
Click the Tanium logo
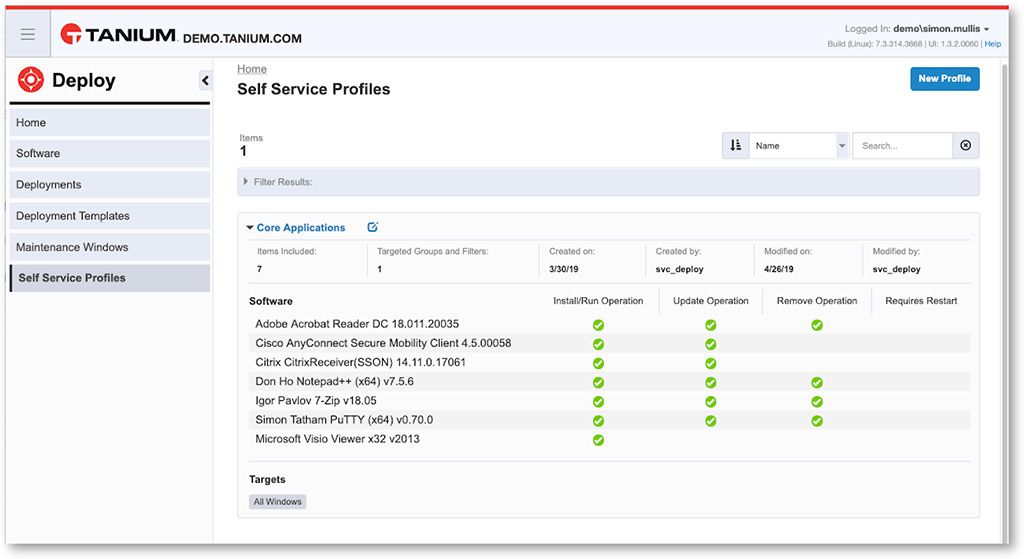coord(118,34)
